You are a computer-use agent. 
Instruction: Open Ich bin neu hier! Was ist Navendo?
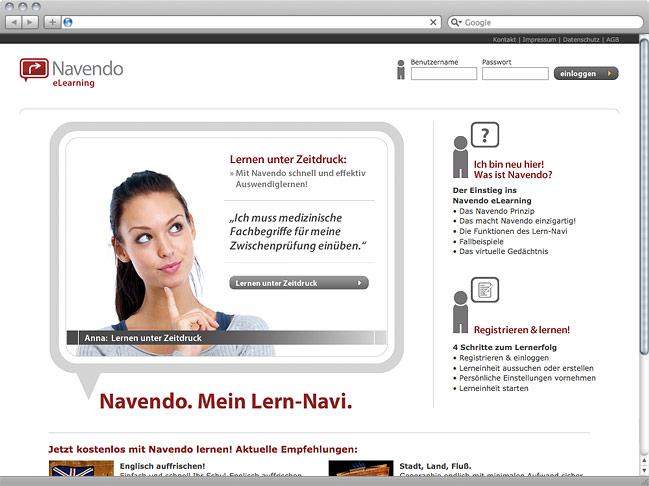point(513,169)
